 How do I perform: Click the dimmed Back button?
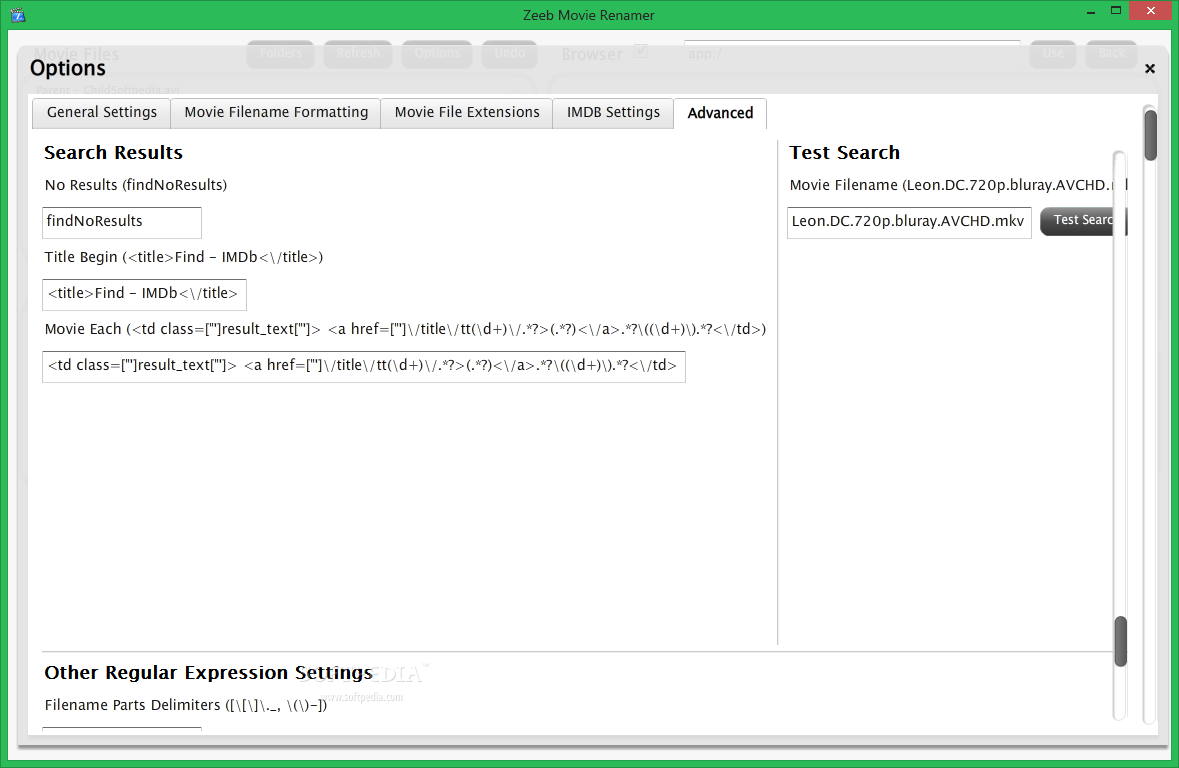[1111, 53]
